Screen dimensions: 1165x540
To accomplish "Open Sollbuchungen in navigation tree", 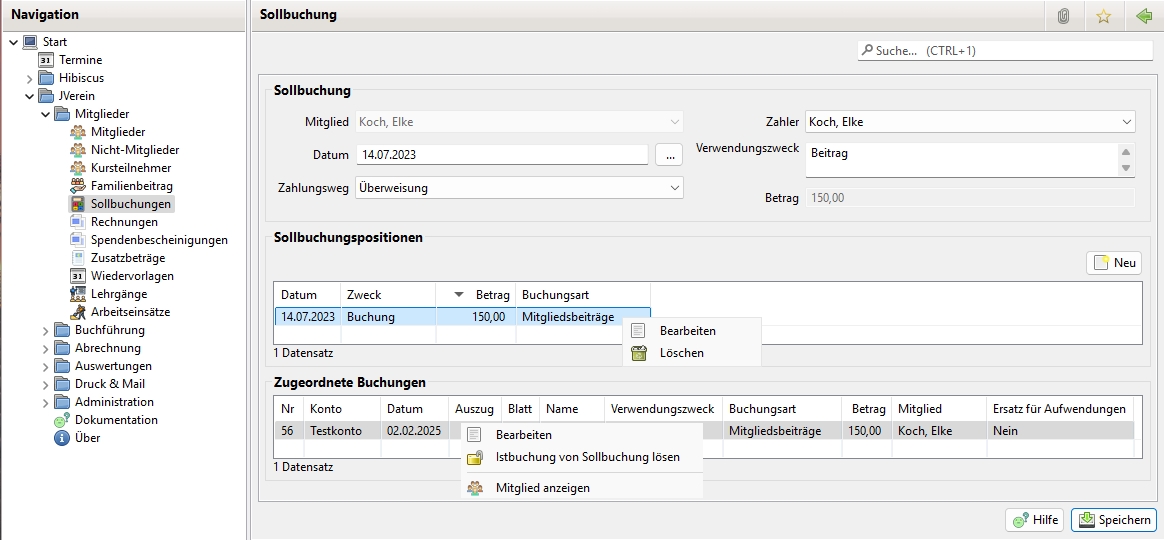I will pyautogui.click(x=130, y=204).
